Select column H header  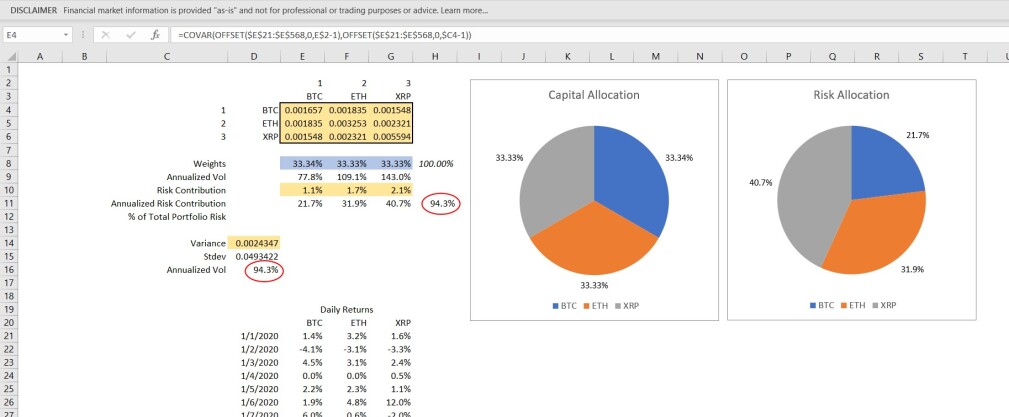tap(435, 57)
